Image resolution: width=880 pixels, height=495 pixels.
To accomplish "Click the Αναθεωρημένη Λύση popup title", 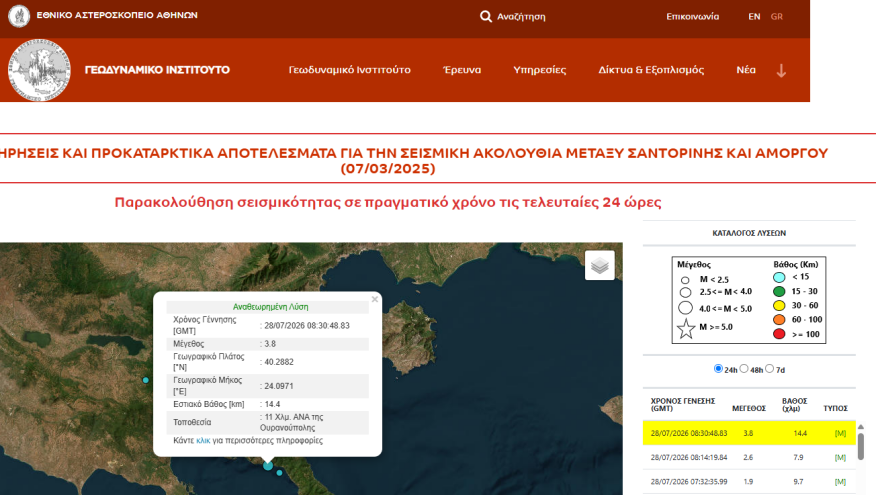I will (x=271, y=307).
